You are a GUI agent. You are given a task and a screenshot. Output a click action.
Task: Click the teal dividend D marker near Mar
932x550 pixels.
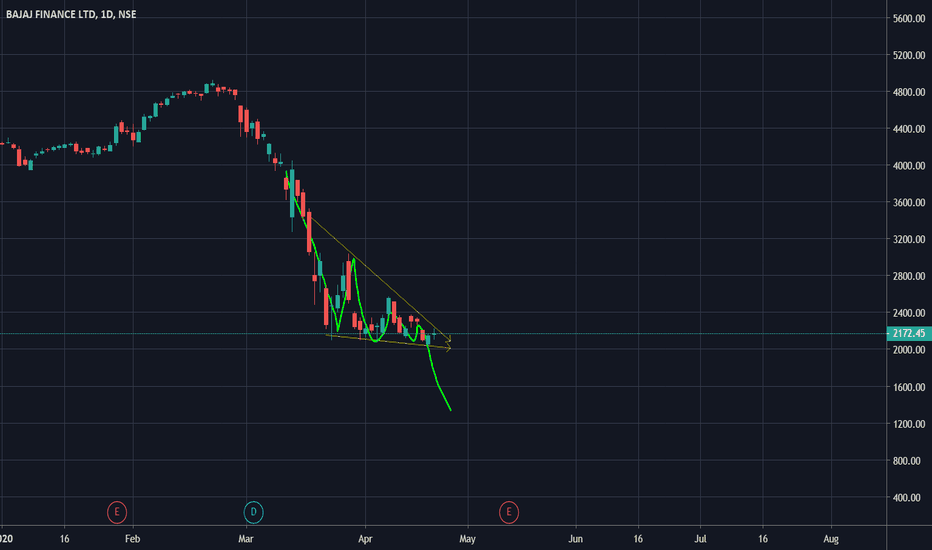tap(253, 512)
